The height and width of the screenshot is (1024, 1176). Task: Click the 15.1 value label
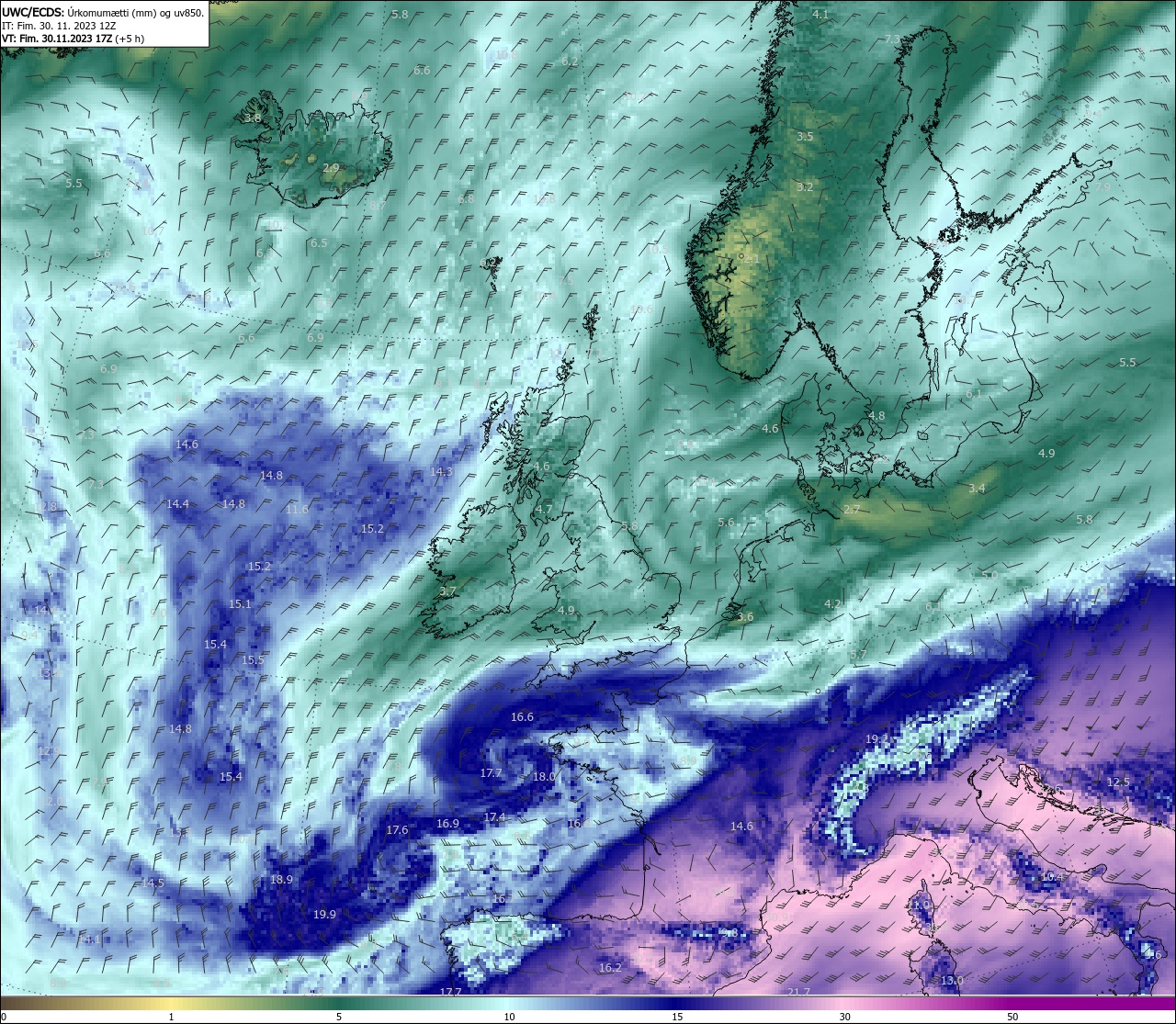pyautogui.click(x=240, y=603)
